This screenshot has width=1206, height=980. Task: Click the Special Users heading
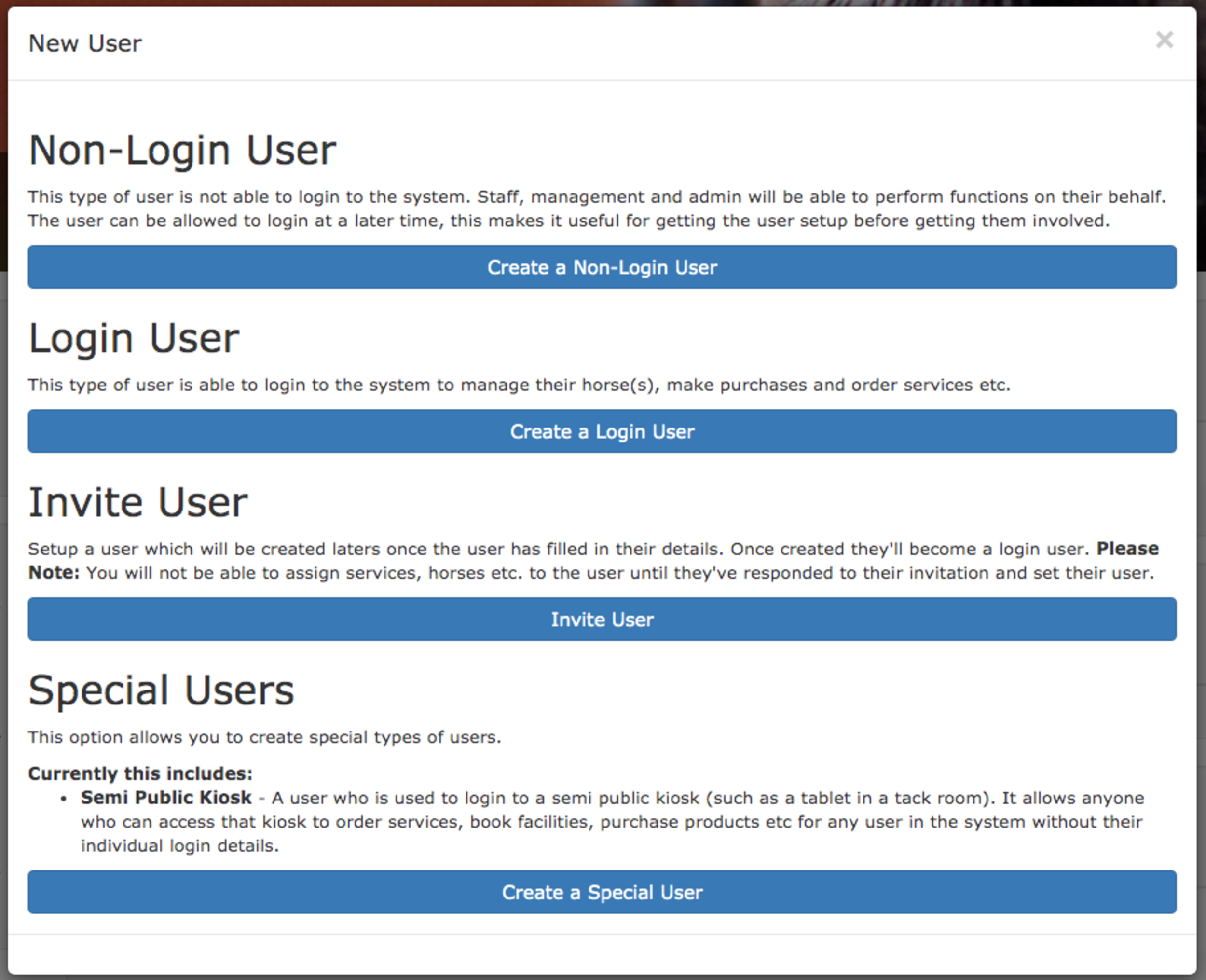(x=162, y=691)
